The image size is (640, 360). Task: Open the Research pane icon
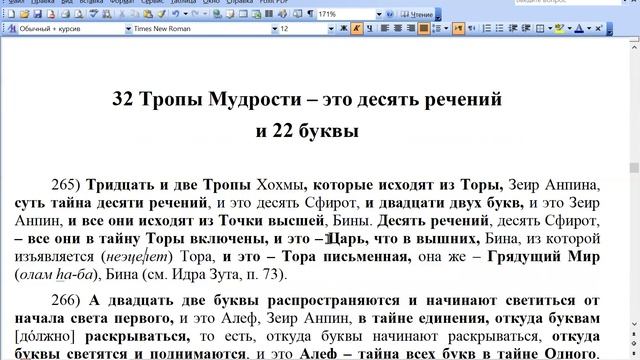click(107, 14)
